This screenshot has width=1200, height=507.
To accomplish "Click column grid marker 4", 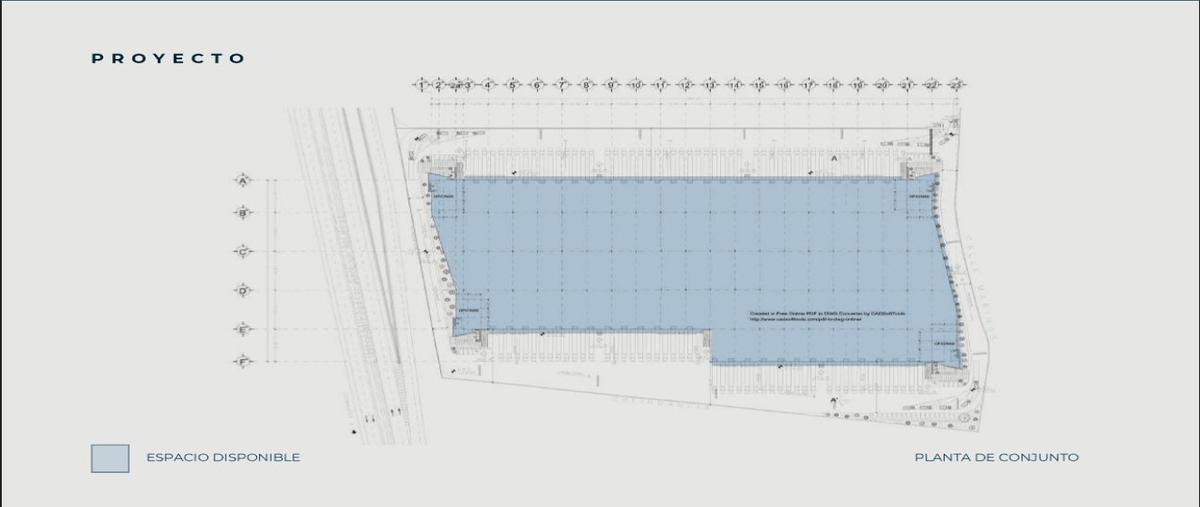I will click(x=488, y=84).
